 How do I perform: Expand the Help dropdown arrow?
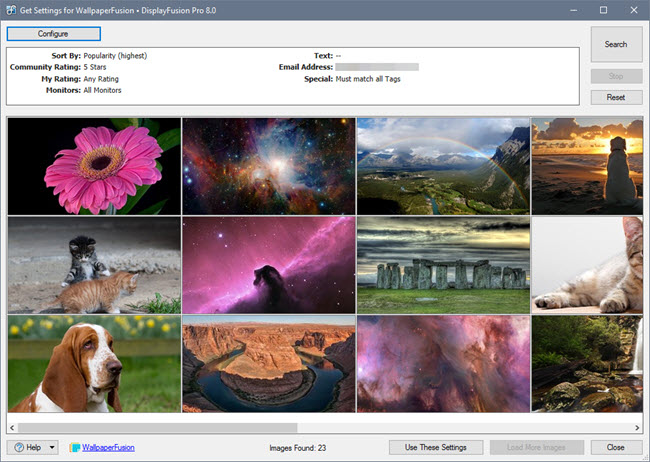point(52,447)
